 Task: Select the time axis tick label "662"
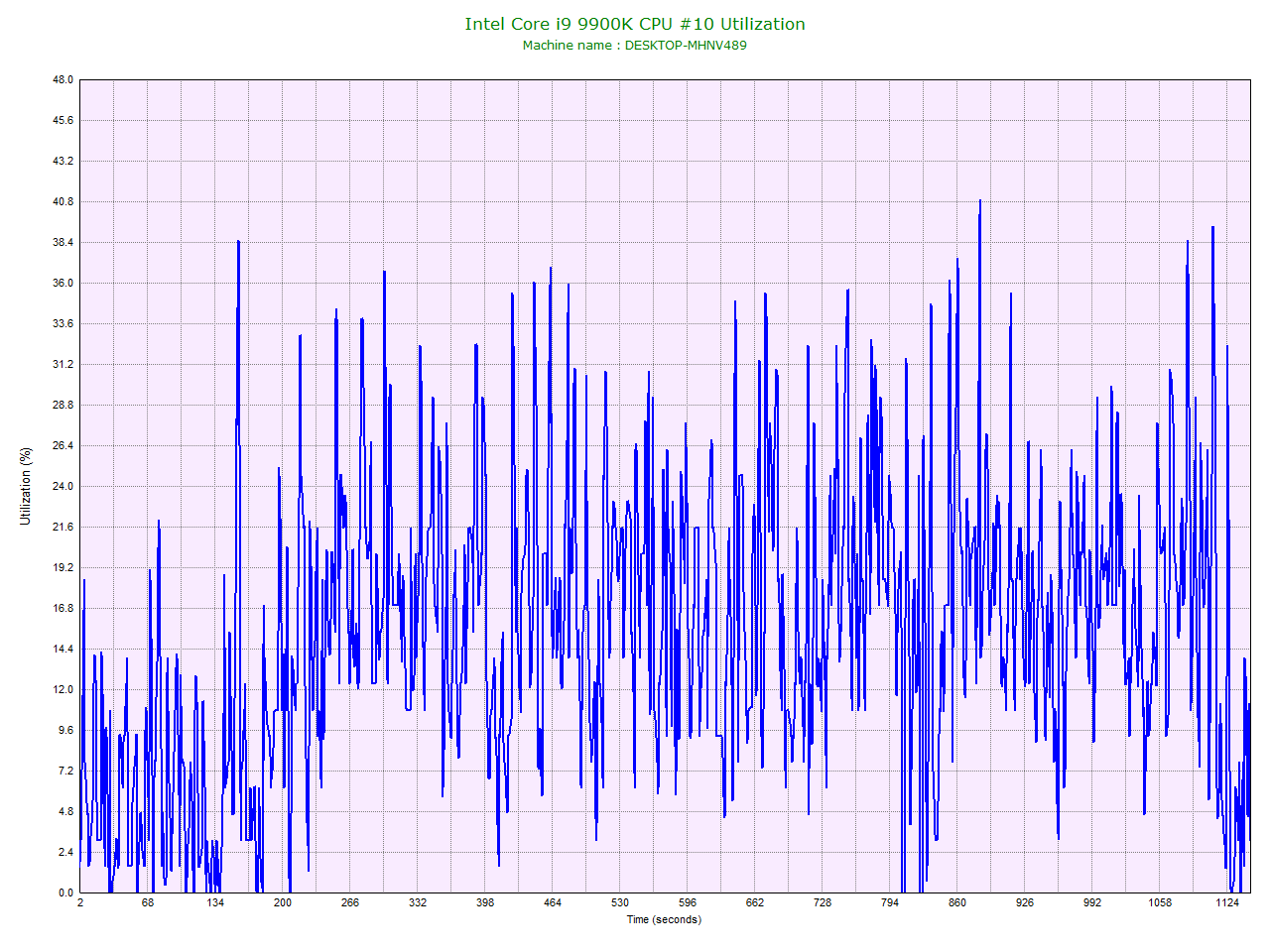pyautogui.click(x=755, y=902)
